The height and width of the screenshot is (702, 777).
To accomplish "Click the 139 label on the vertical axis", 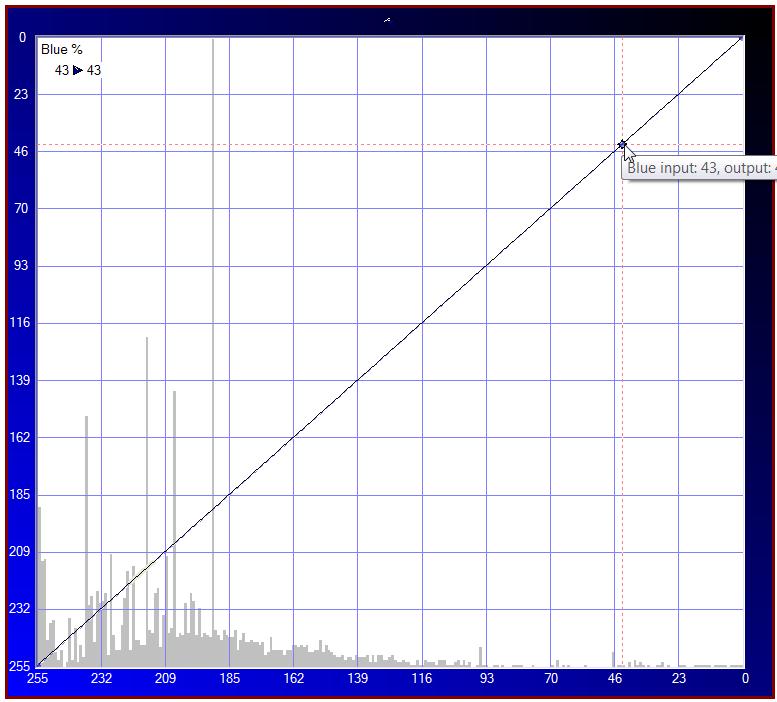I will click(18, 381).
